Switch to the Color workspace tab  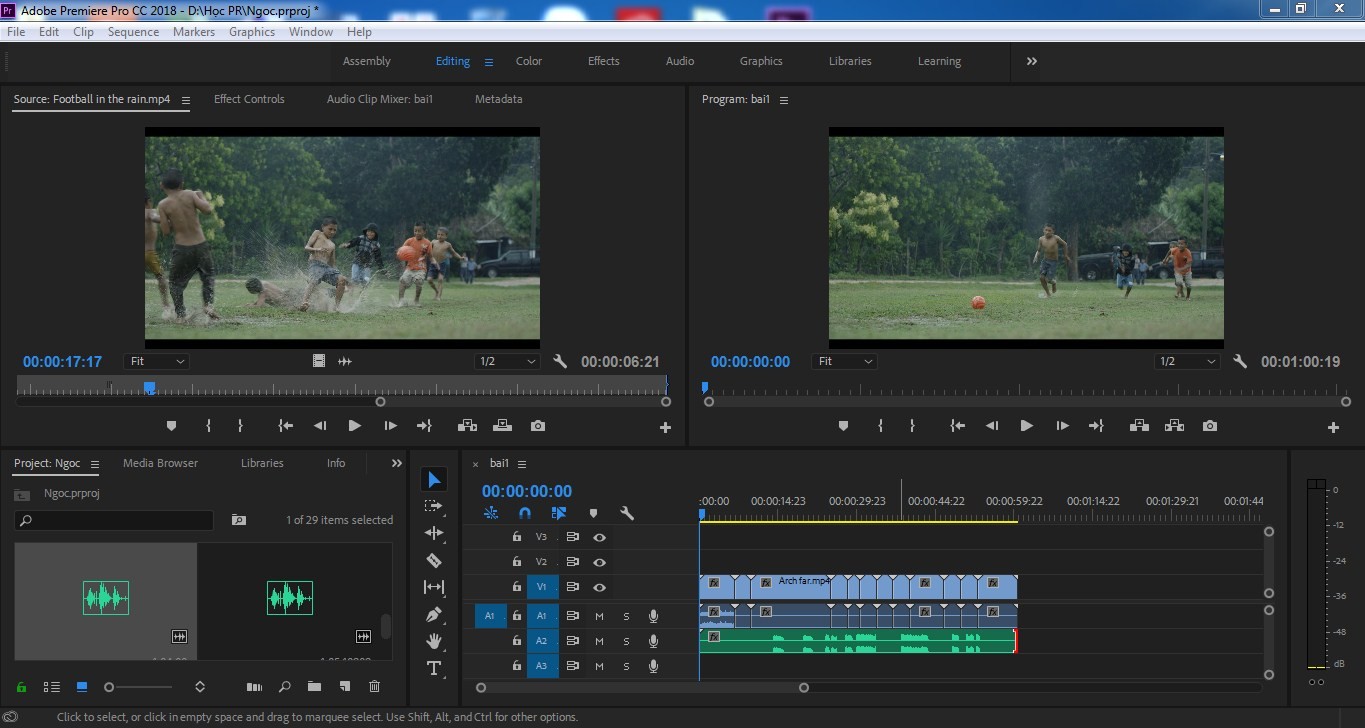click(x=529, y=61)
